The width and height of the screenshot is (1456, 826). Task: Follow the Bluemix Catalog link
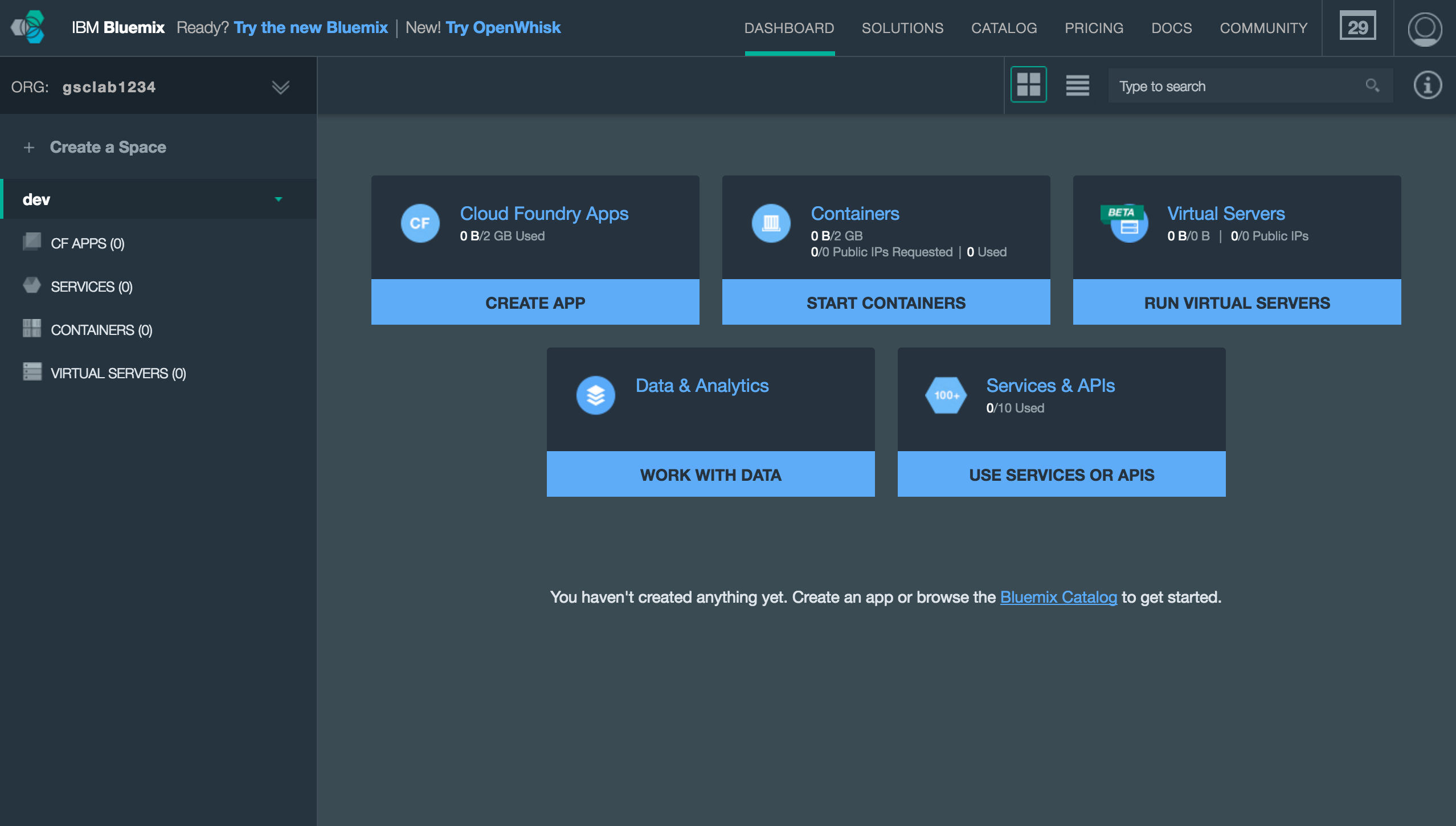(x=1058, y=597)
